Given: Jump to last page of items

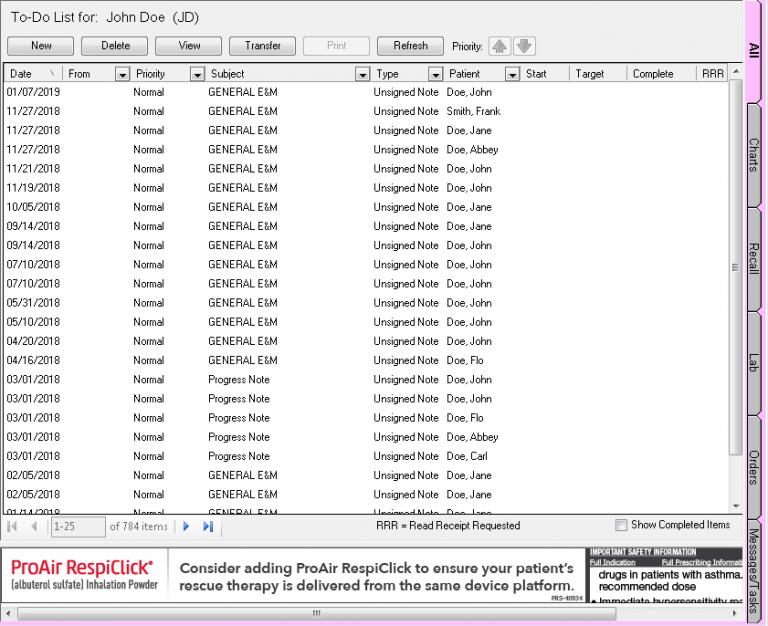Looking at the screenshot, I should pos(208,526).
